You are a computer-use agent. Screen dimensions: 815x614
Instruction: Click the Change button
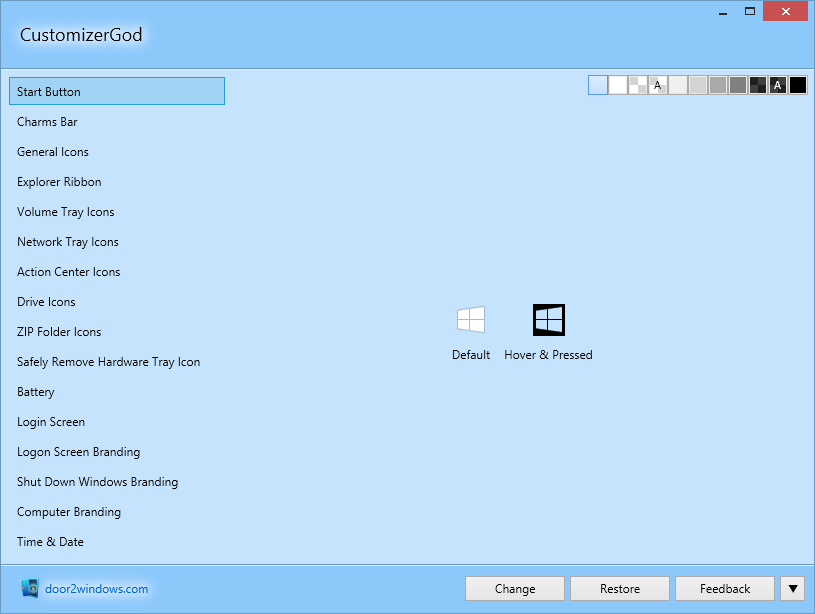(515, 589)
